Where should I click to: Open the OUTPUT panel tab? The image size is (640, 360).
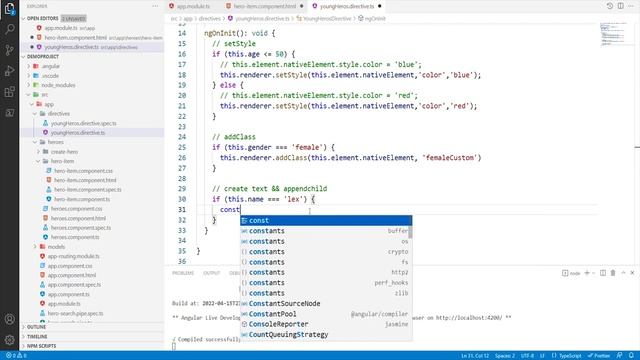click(211, 273)
